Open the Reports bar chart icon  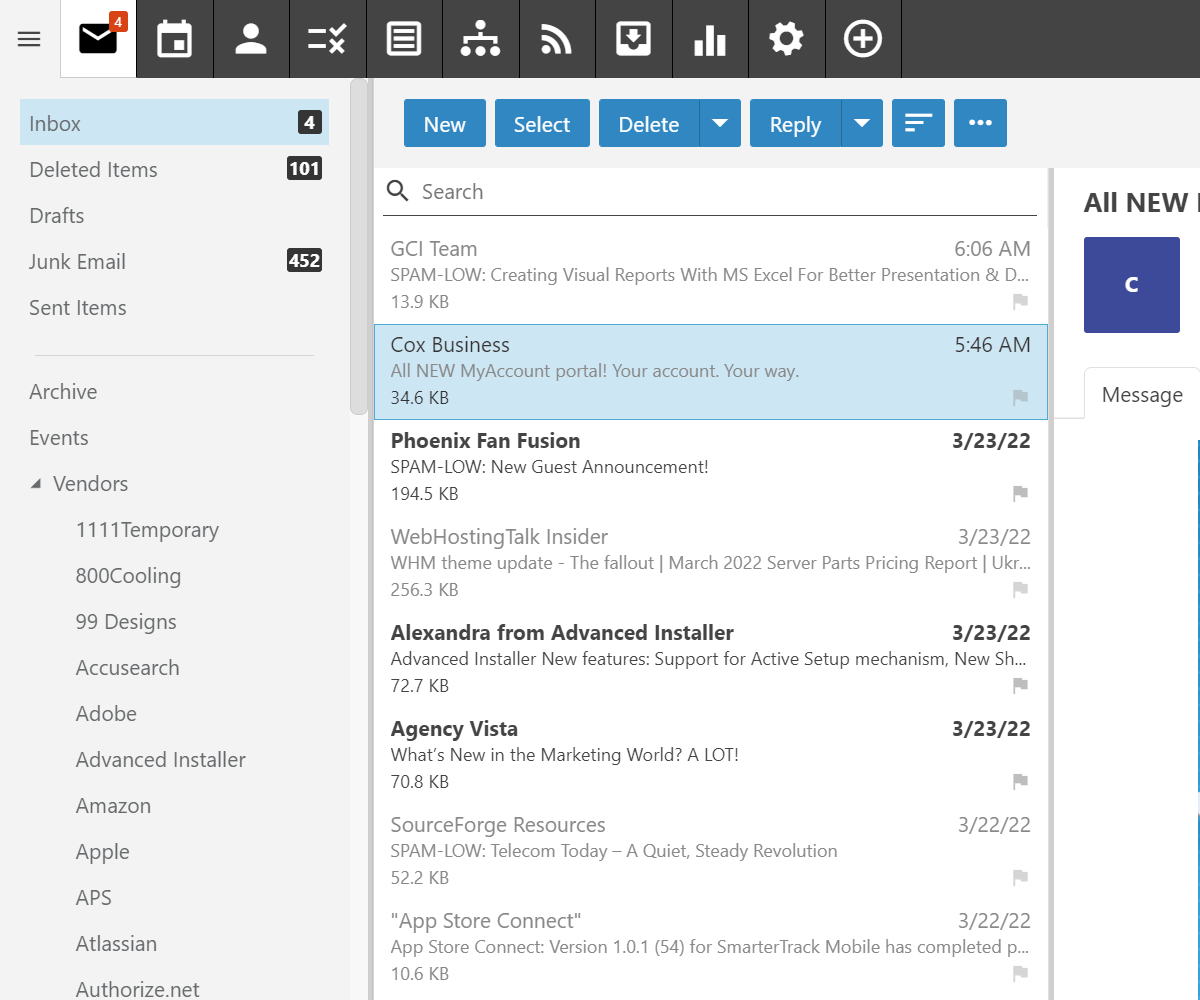click(710, 39)
